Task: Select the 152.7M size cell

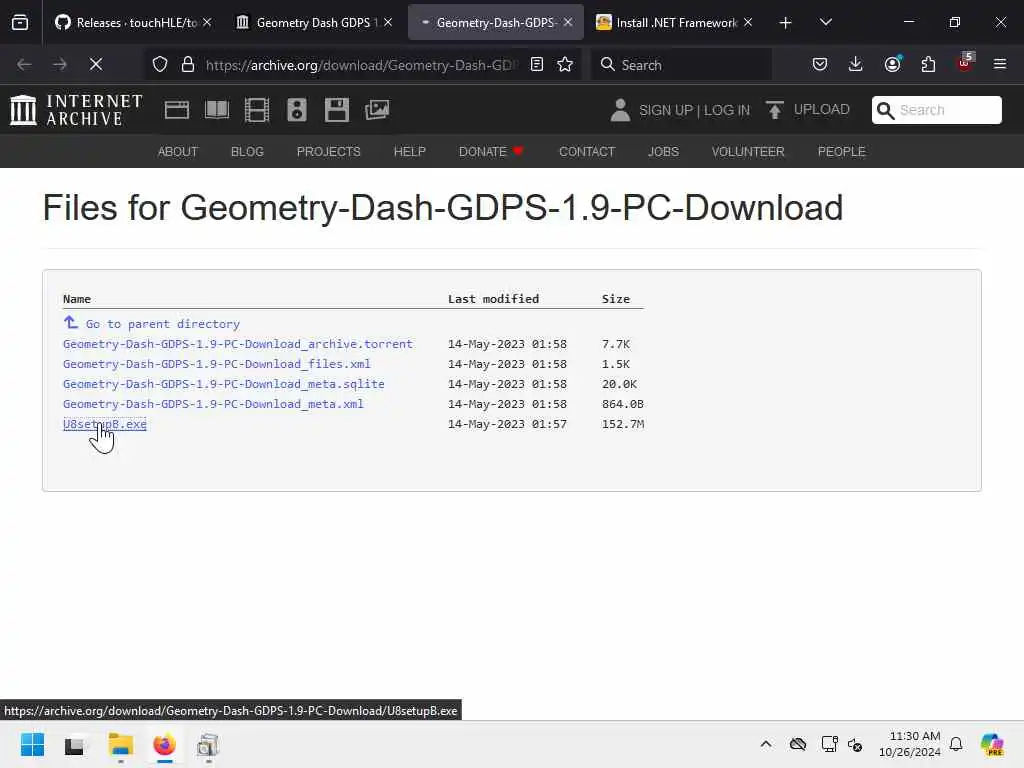Action: pos(623,424)
